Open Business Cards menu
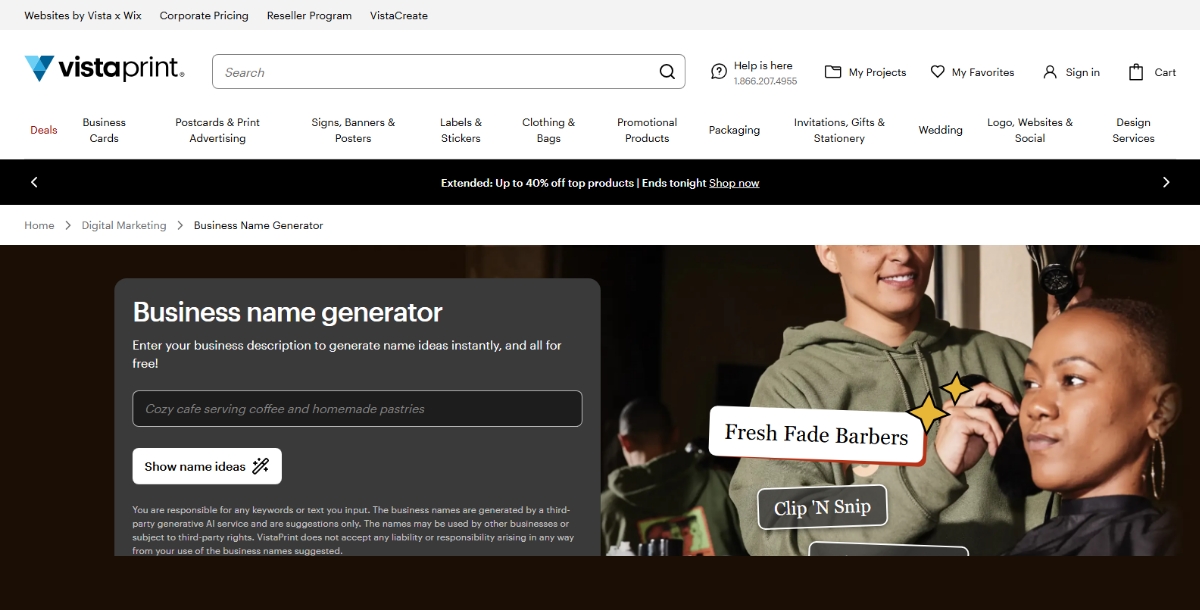 tap(104, 130)
